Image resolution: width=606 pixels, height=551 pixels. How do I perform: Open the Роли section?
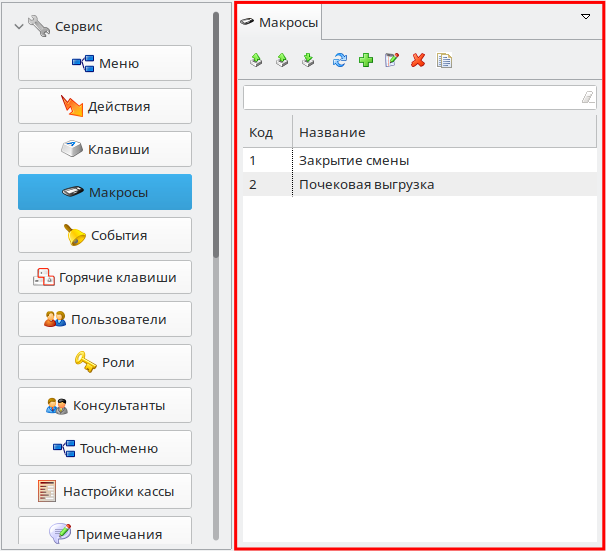[105, 362]
